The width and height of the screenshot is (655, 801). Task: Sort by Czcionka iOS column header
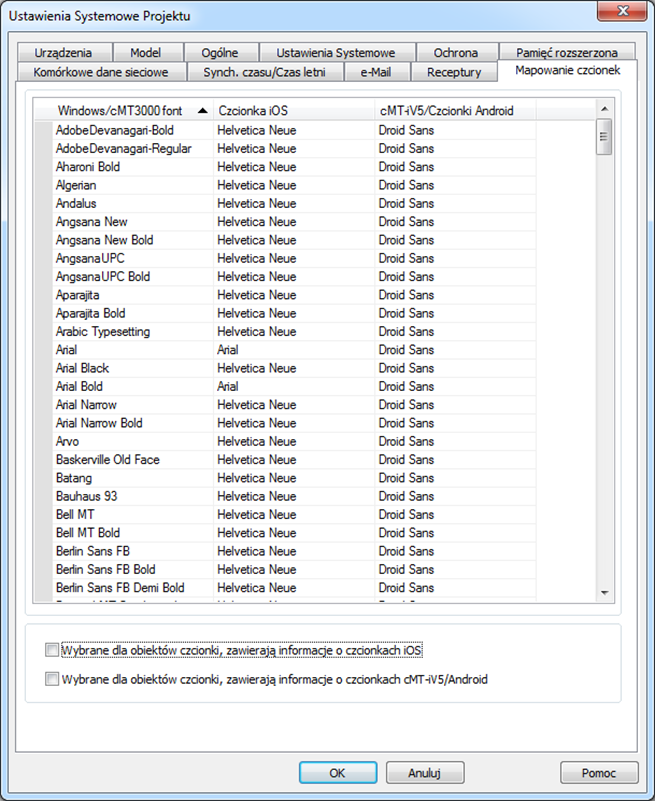tap(294, 111)
